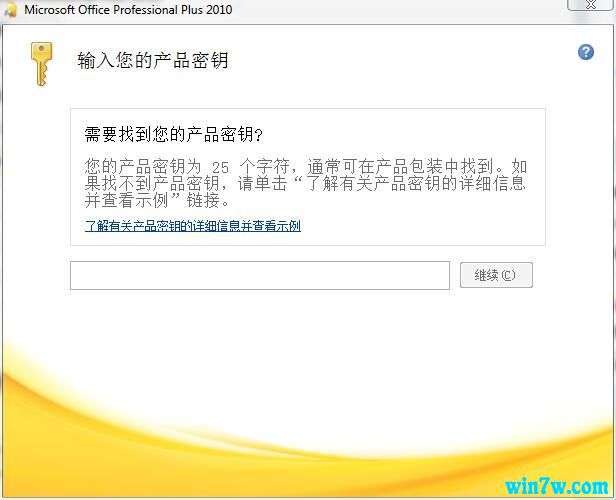Click the word 密钥 in the main heading

(x=210, y=61)
